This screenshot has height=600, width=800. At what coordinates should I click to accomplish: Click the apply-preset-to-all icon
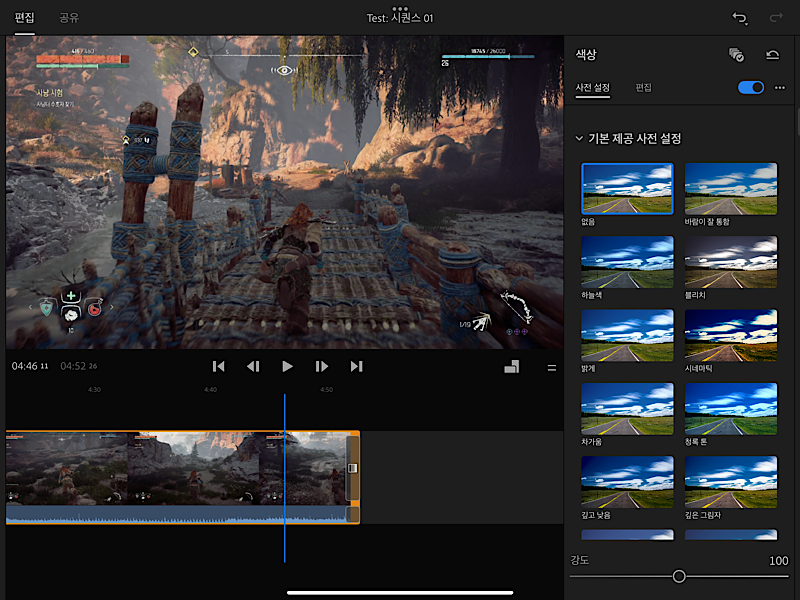click(x=736, y=55)
